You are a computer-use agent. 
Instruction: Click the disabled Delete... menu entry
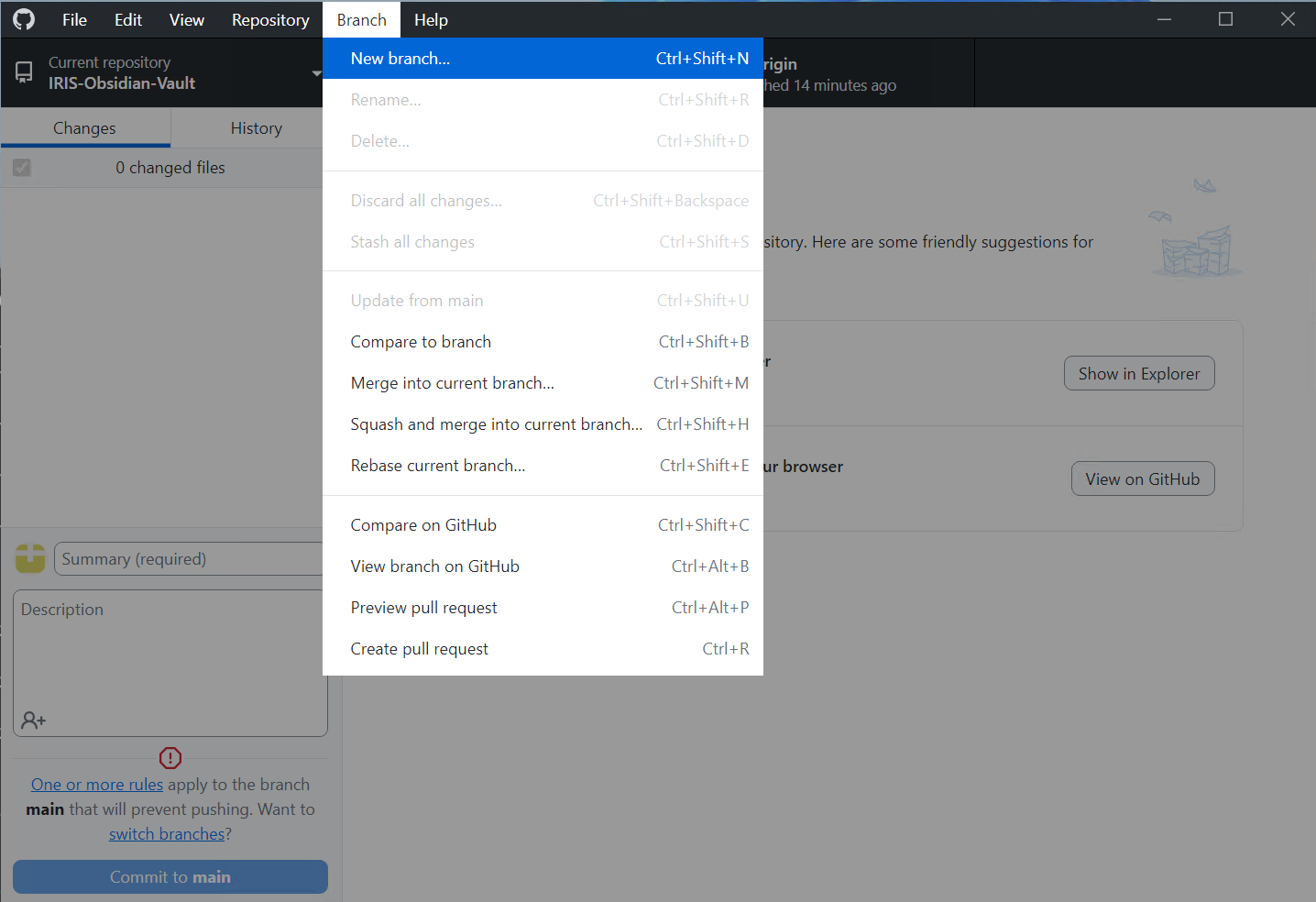[543, 141]
